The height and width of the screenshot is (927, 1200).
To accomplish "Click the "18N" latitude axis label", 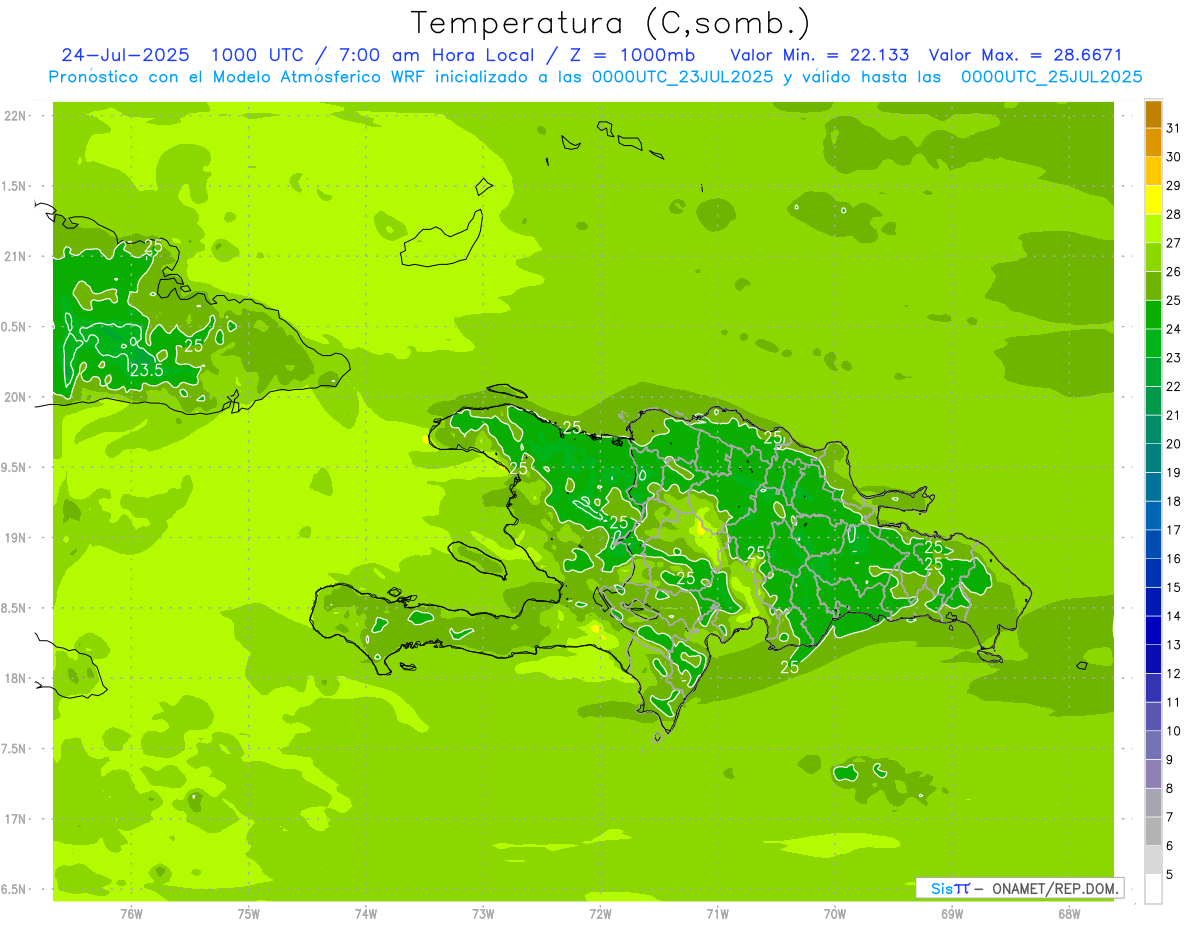I will click(x=15, y=678).
